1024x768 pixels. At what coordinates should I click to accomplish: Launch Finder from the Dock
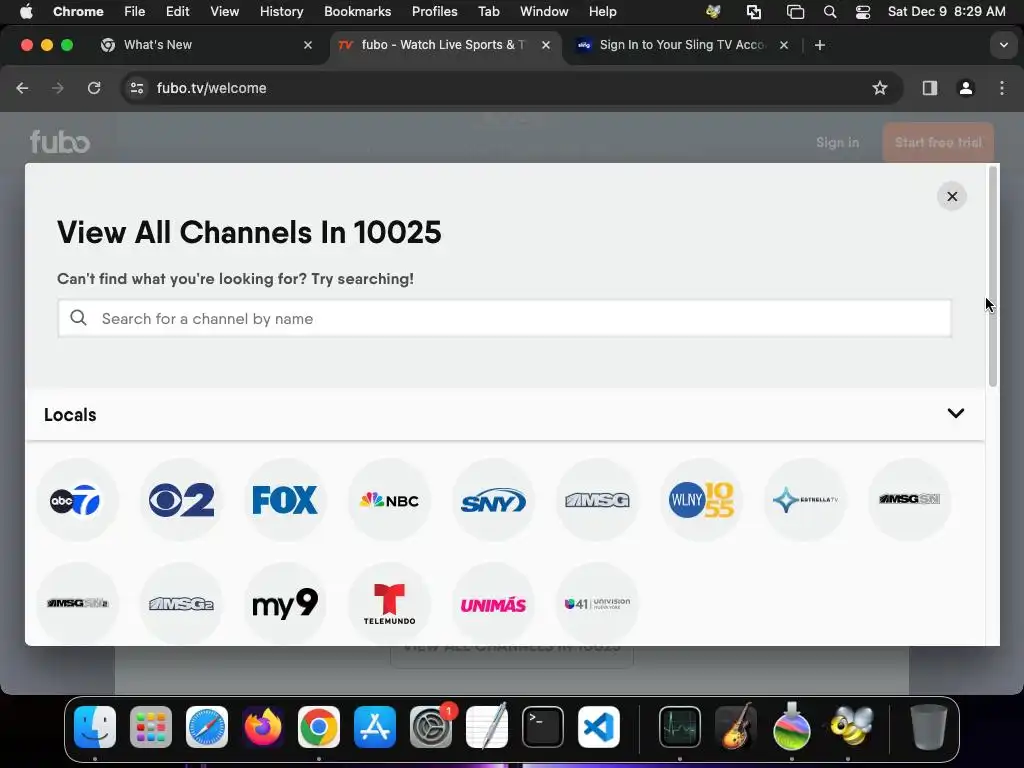click(x=95, y=727)
